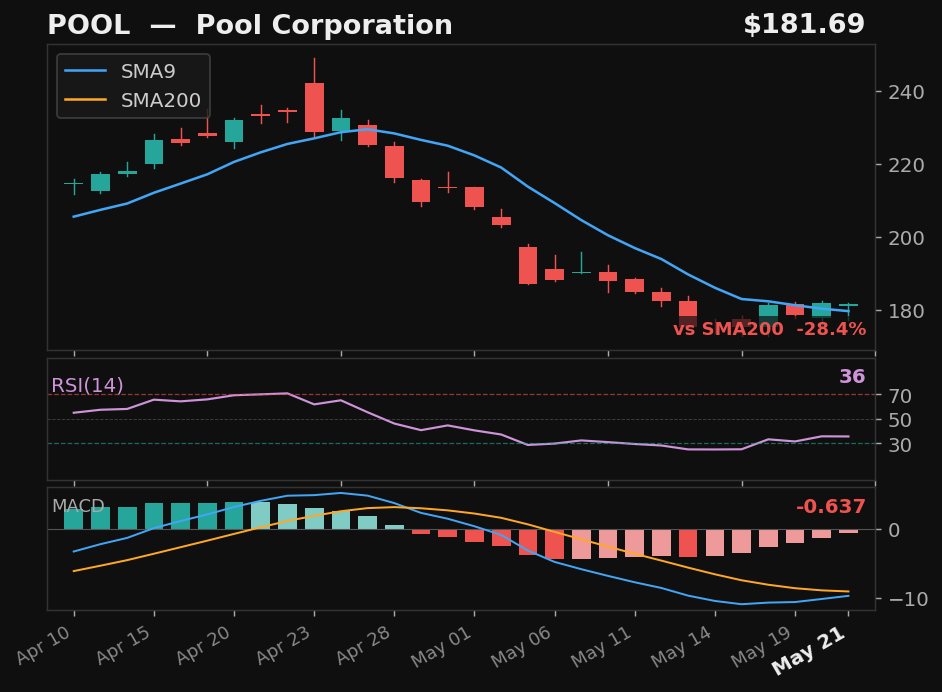Click the orange SMA200 legend line swatch
The image size is (942, 692).
tap(85, 100)
